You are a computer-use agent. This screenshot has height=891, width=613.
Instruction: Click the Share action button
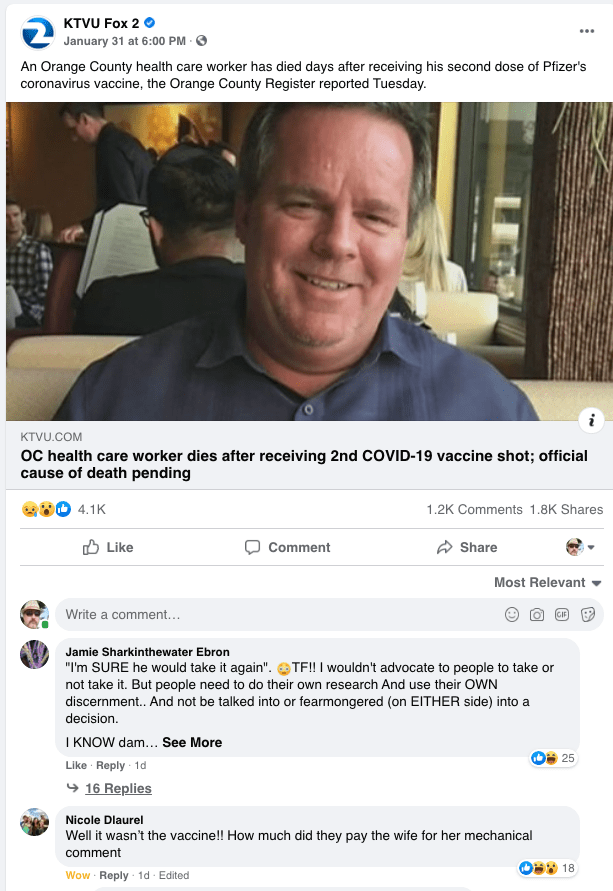[467, 547]
